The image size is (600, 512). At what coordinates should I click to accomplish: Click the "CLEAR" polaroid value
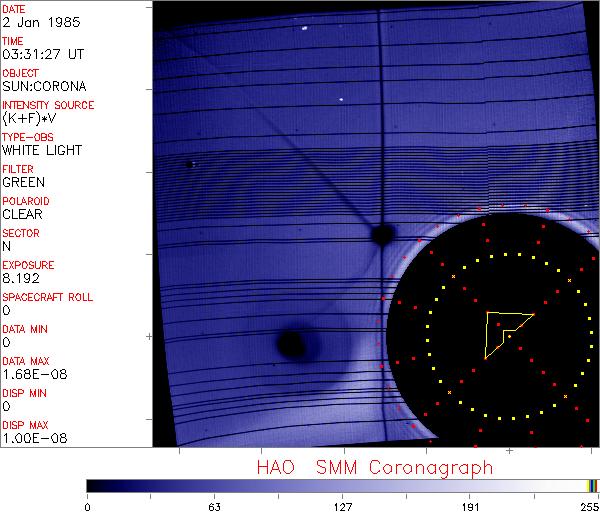coord(22,214)
